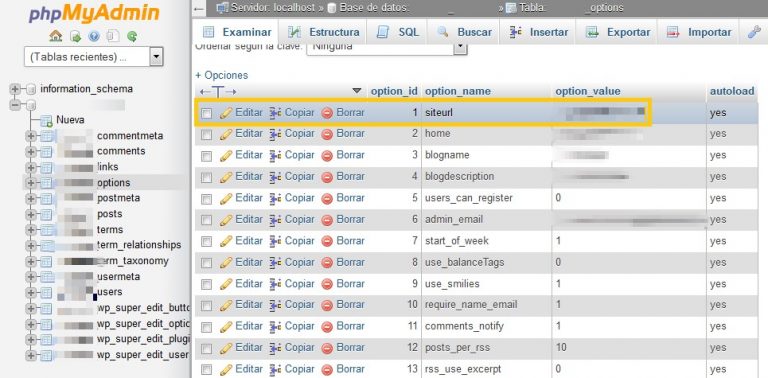
Task: Open the blue help question-mark icon
Action: pos(94,36)
